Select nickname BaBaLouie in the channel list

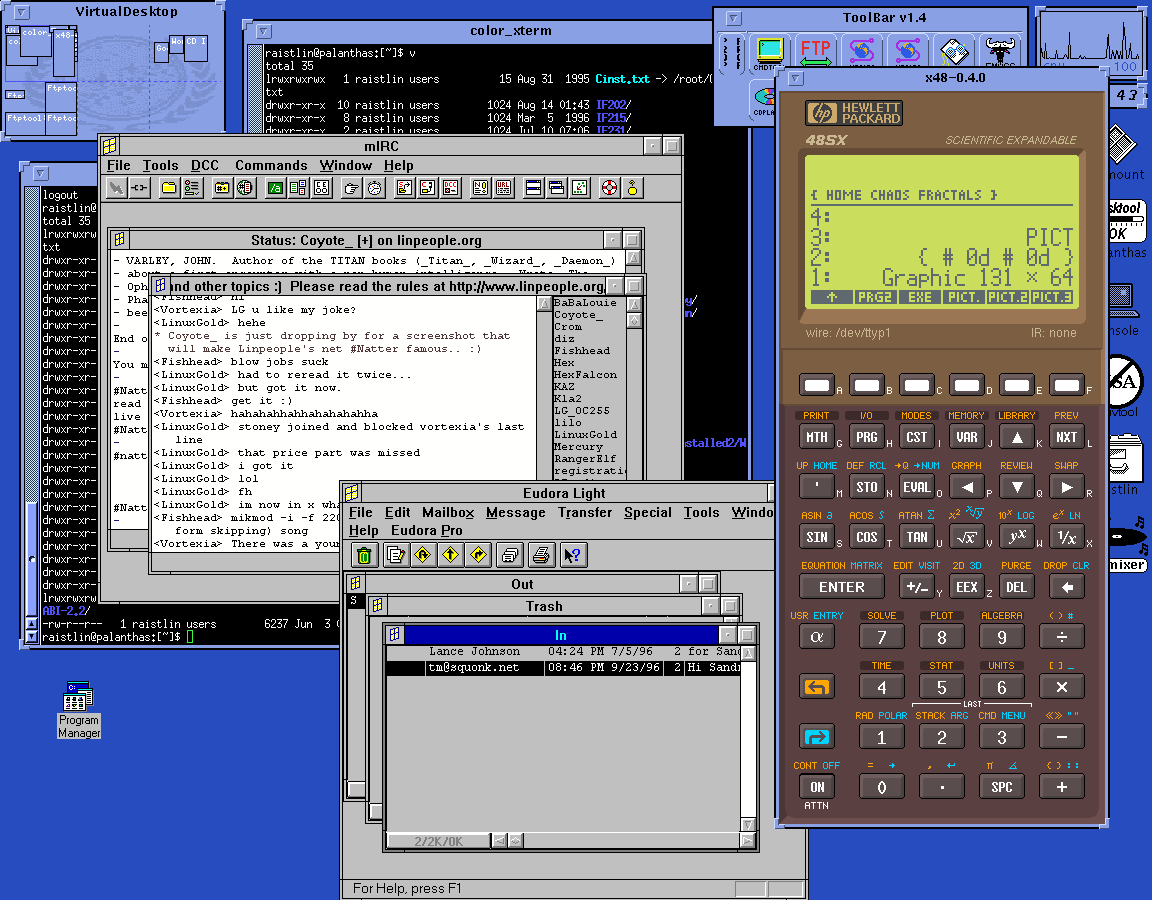coord(585,303)
